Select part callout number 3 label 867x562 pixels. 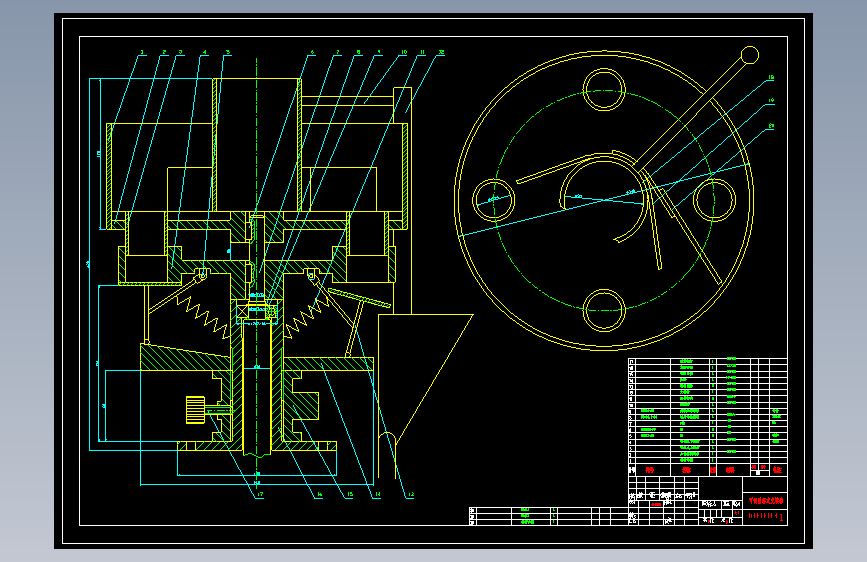181,52
